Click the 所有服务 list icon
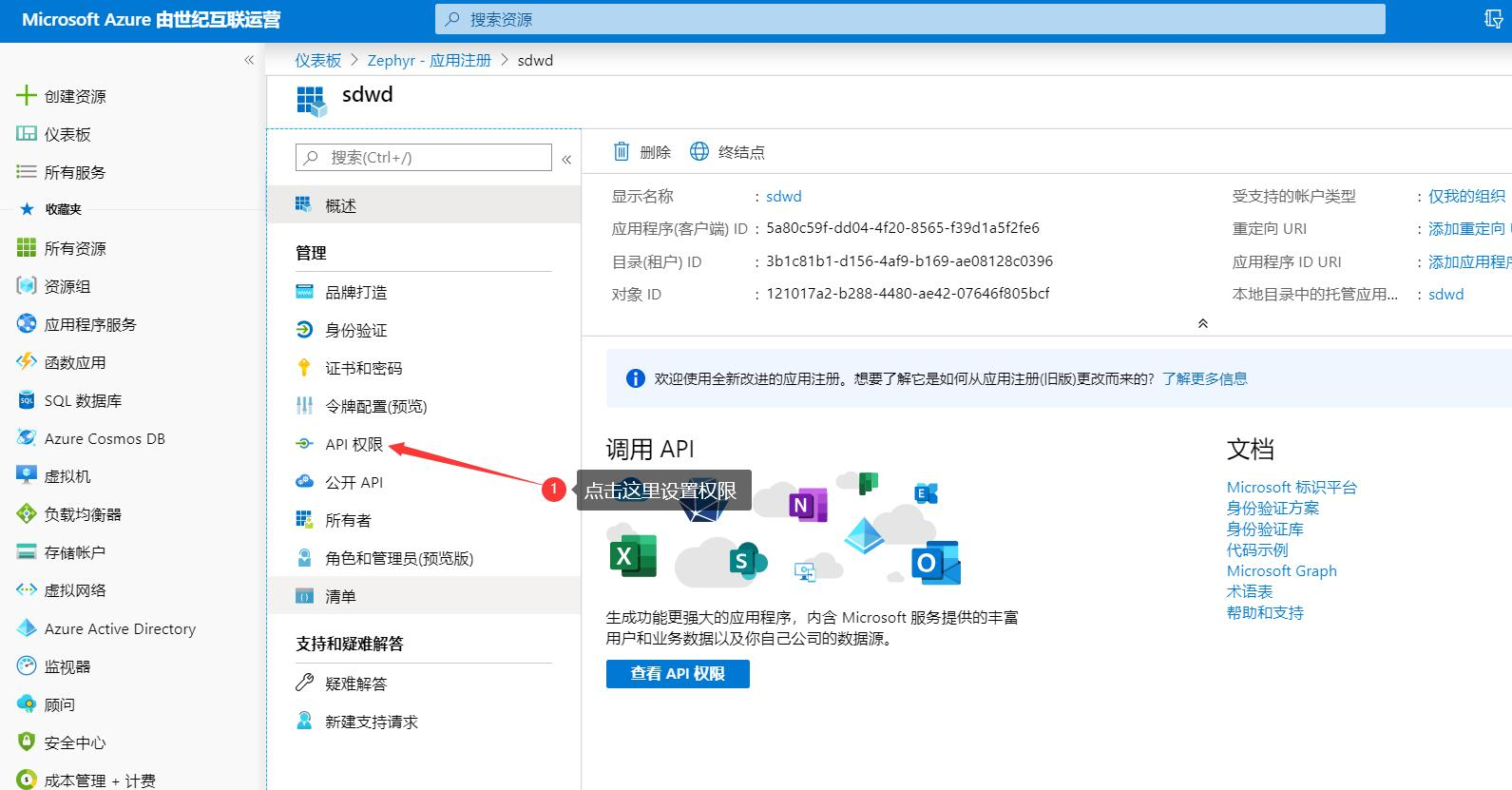The image size is (1512, 790). (x=26, y=172)
